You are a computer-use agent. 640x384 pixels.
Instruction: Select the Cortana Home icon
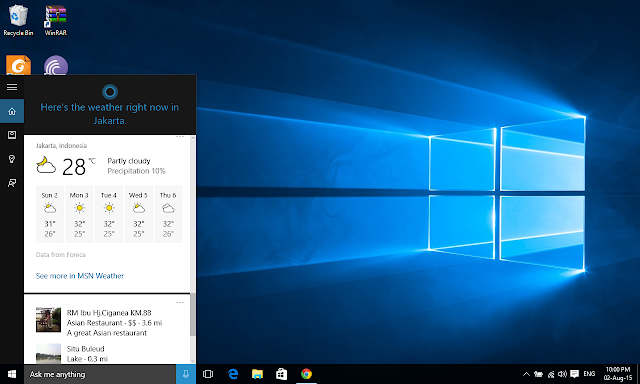tap(12, 111)
